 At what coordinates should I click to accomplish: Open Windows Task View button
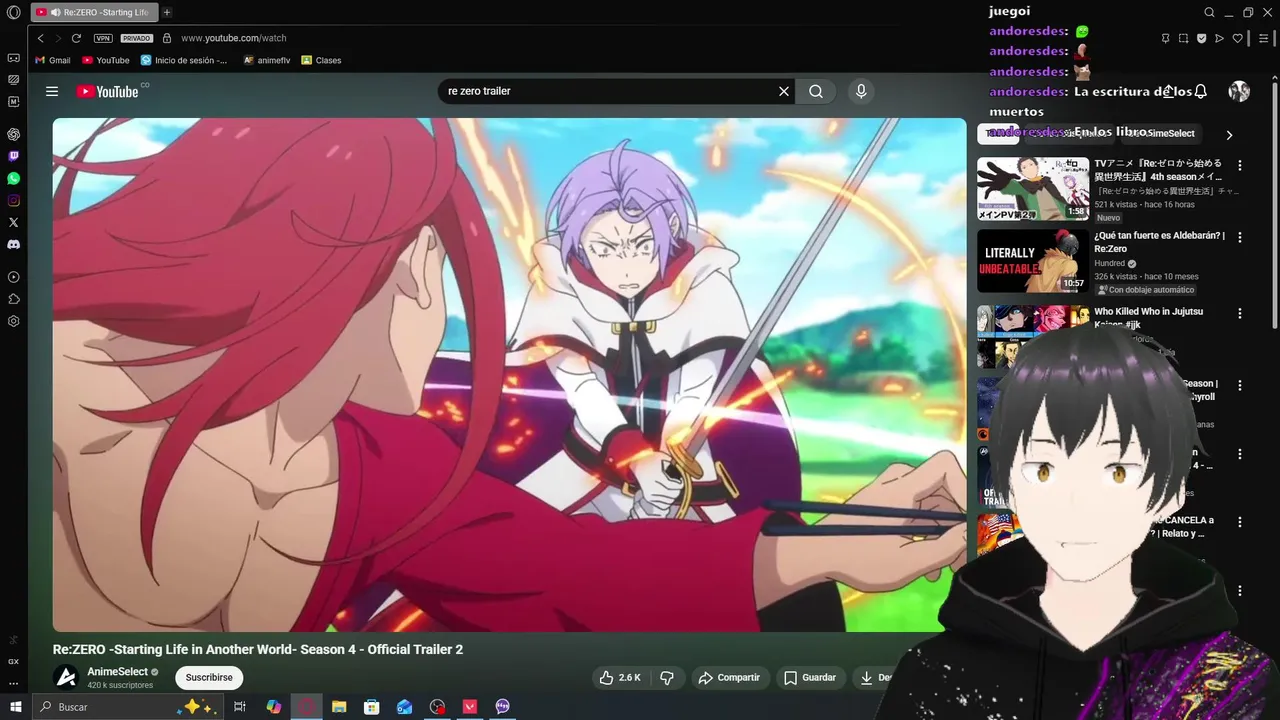point(240,707)
